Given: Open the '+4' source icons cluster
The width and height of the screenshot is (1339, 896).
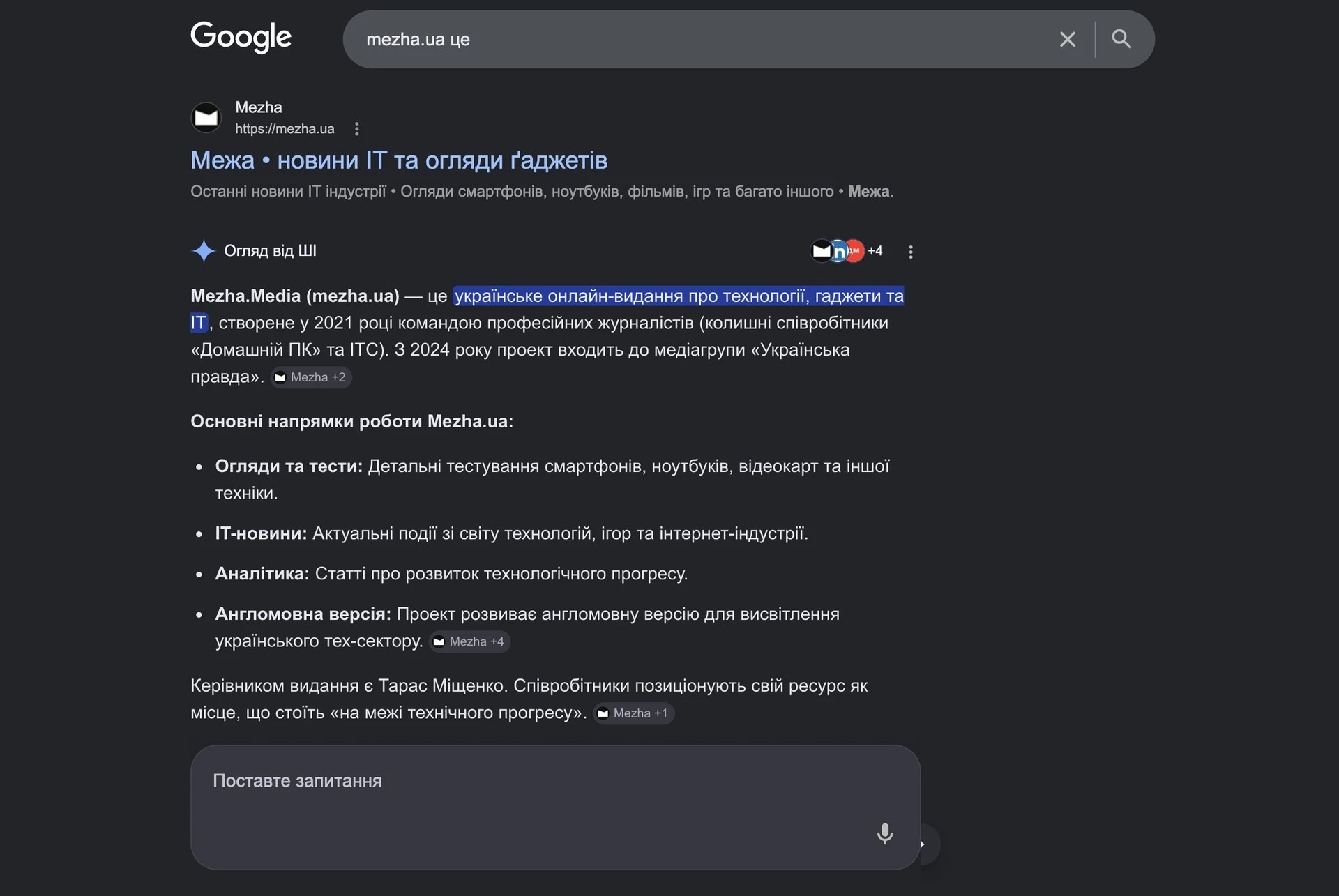Looking at the screenshot, I should tap(847, 251).
